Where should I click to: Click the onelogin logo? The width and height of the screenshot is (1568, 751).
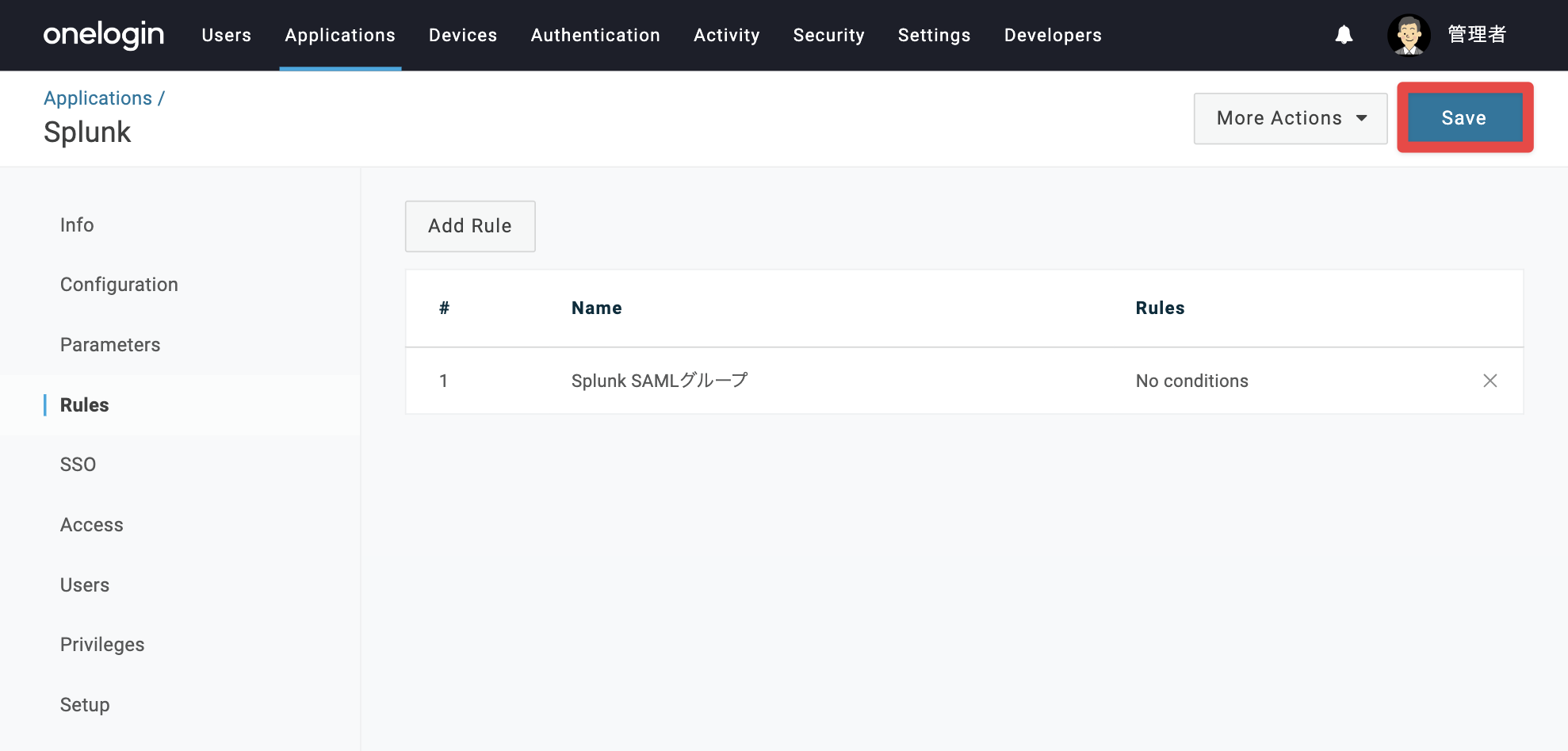(x=104, y=35)
